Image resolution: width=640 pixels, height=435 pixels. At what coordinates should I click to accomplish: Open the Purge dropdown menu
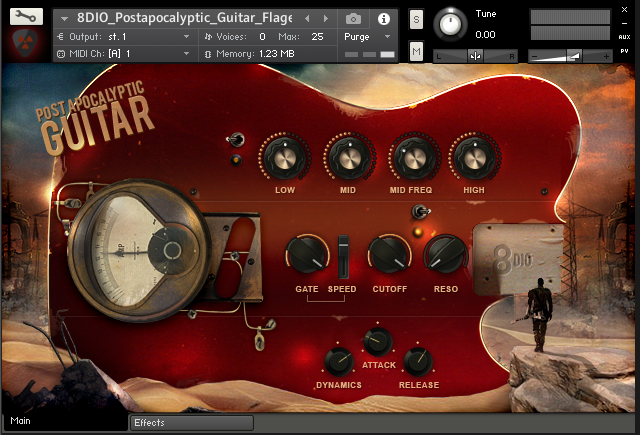367,37
